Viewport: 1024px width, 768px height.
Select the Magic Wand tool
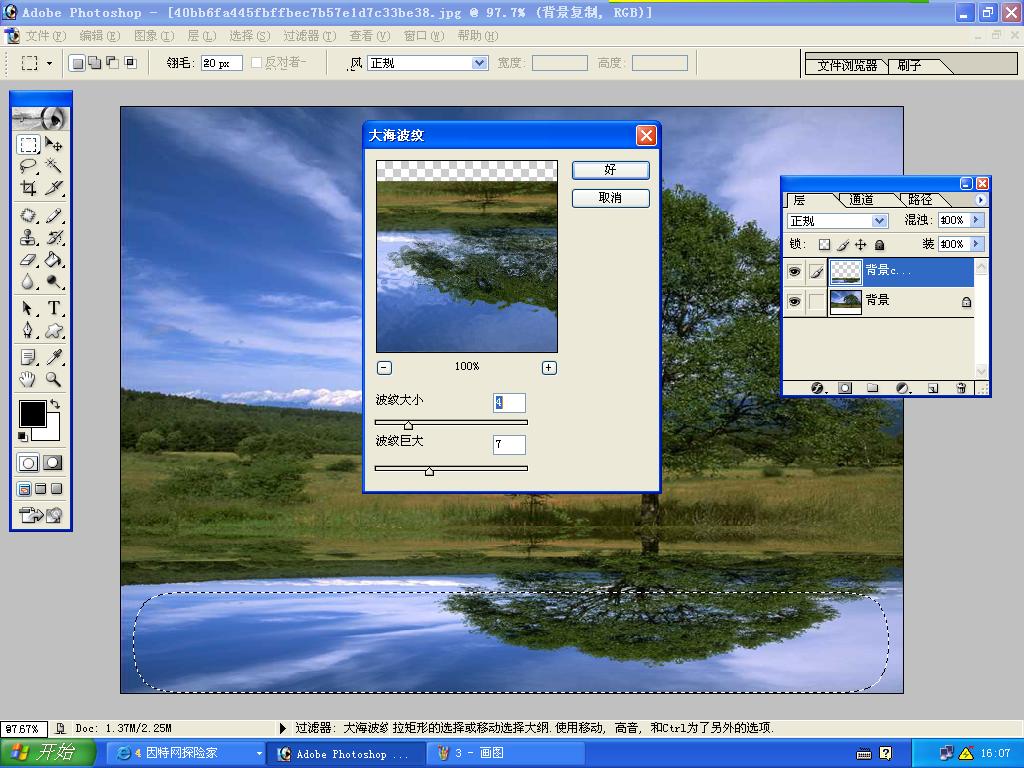tap(54, 166)
